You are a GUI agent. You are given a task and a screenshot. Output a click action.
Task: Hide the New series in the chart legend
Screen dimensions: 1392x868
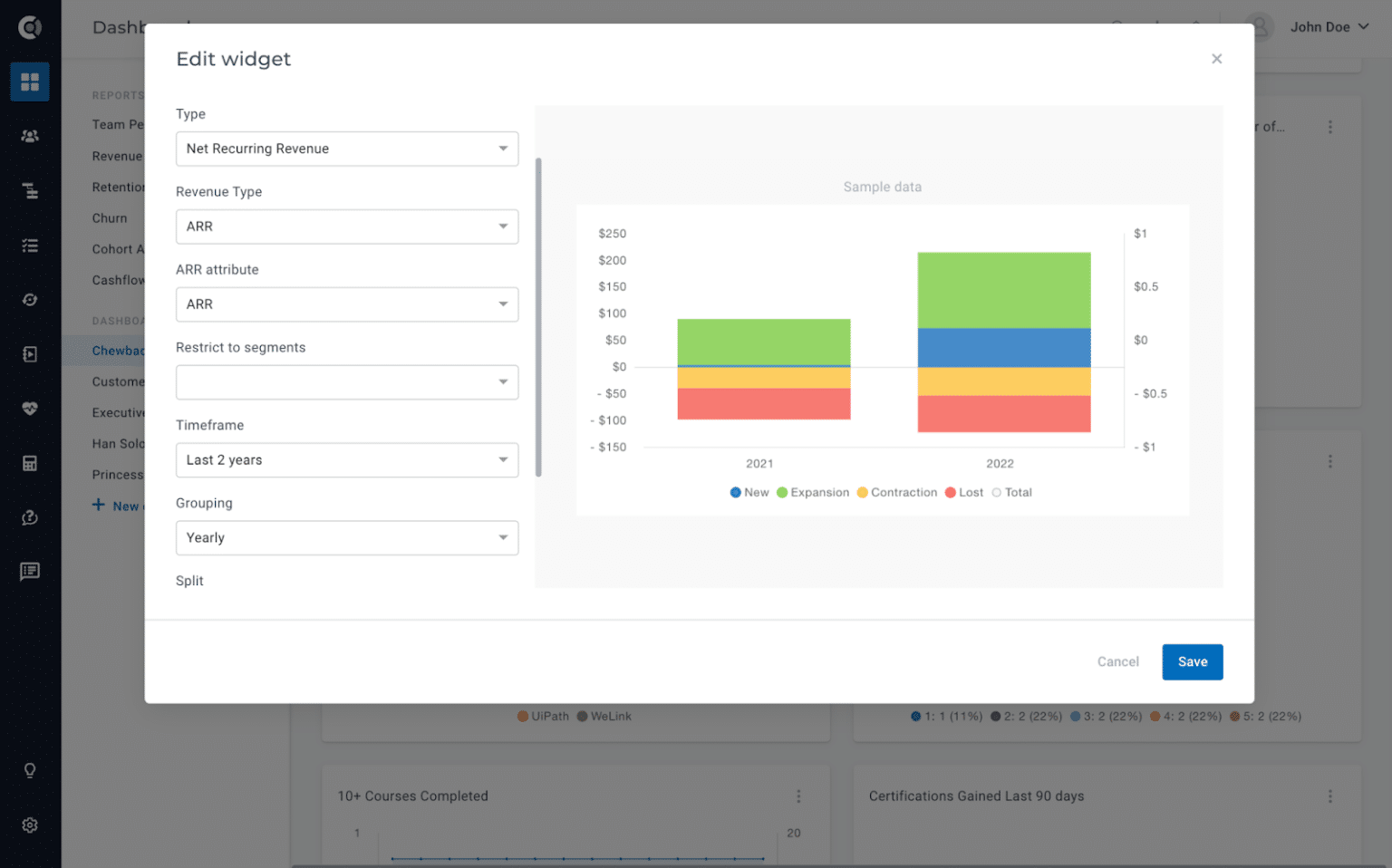(749, 492)
